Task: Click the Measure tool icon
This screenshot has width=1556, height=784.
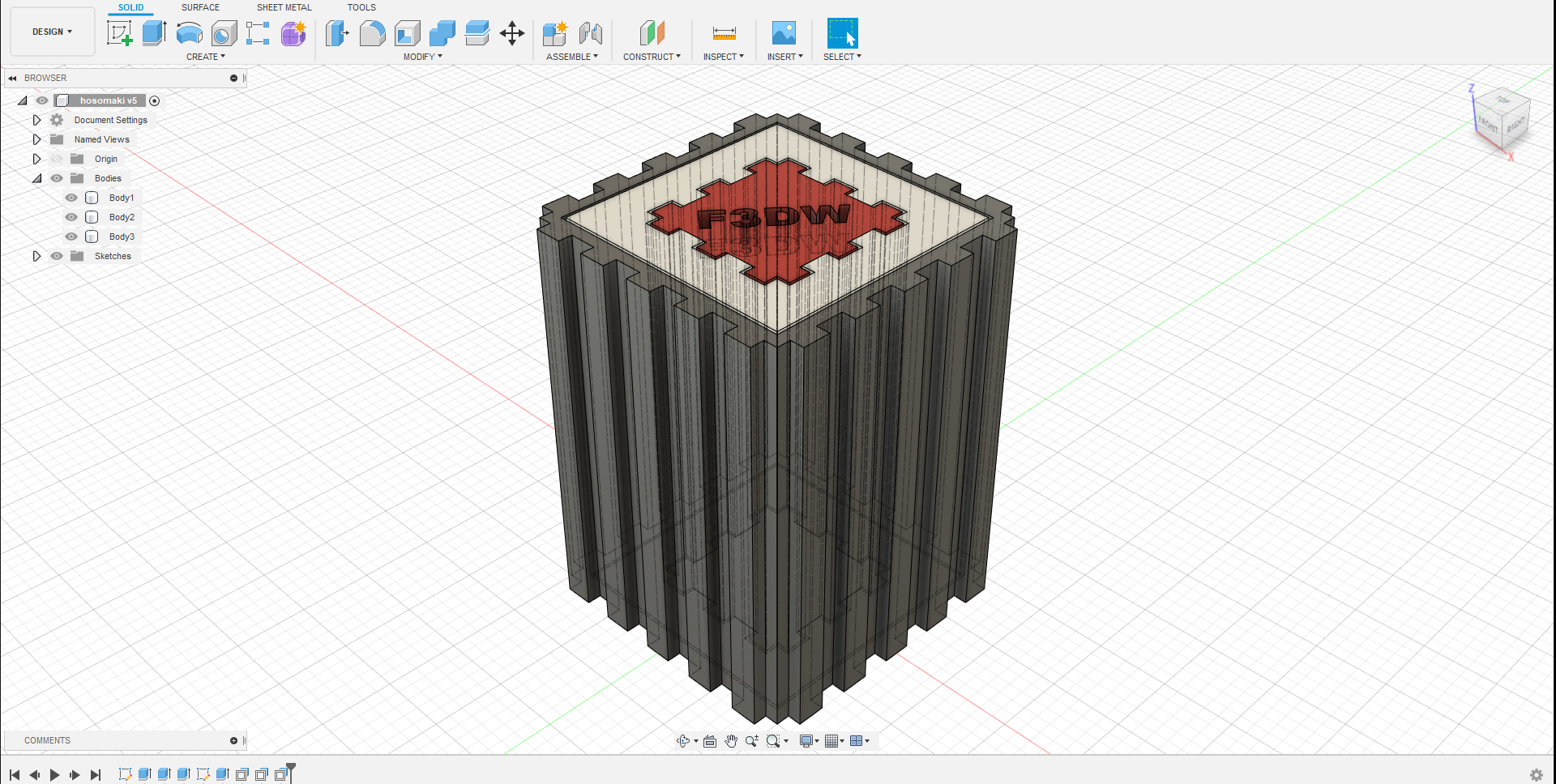Action: [724, 33]
